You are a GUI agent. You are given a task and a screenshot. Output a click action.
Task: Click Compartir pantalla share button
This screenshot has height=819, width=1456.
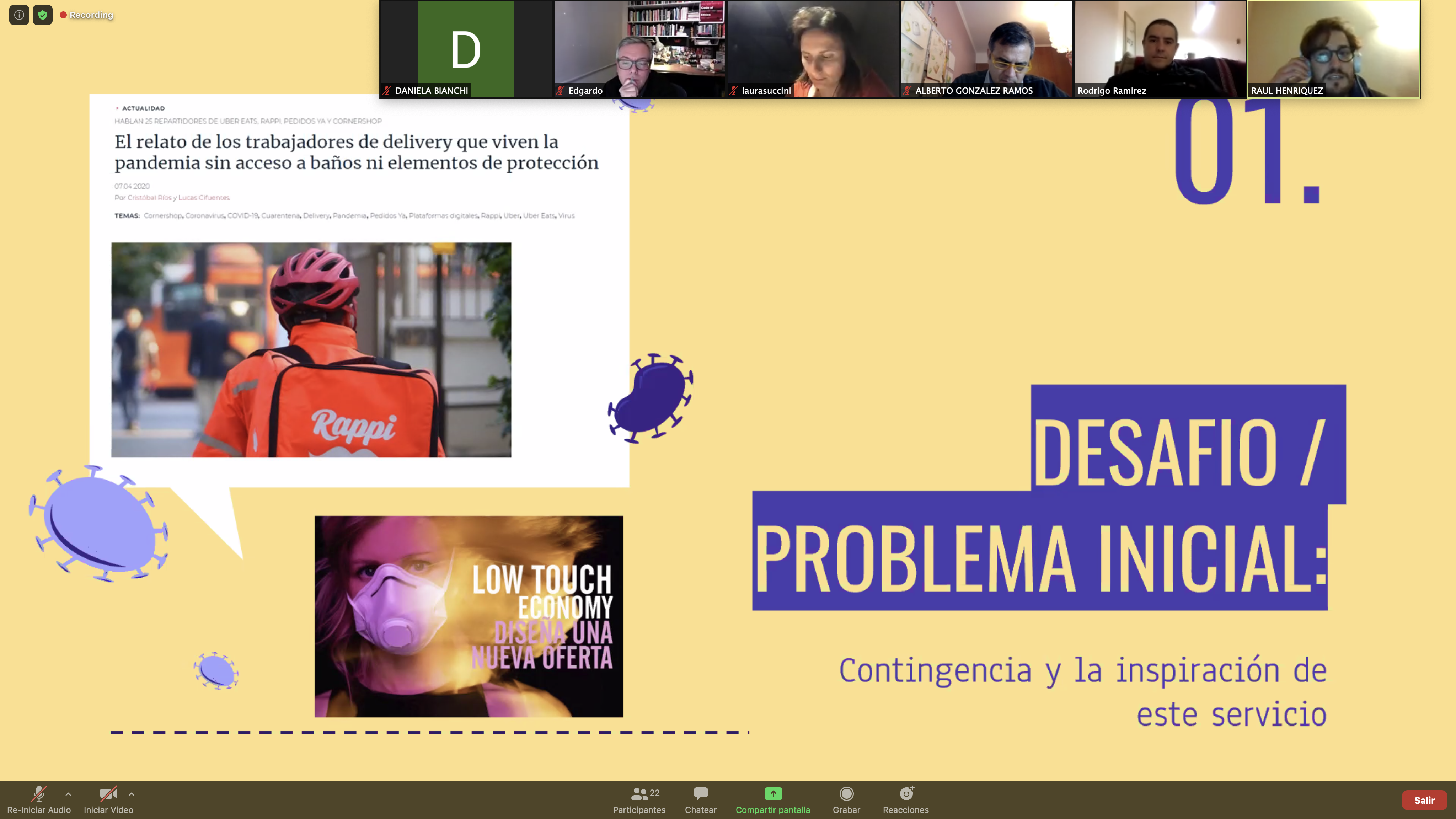(x=773, y=801)
